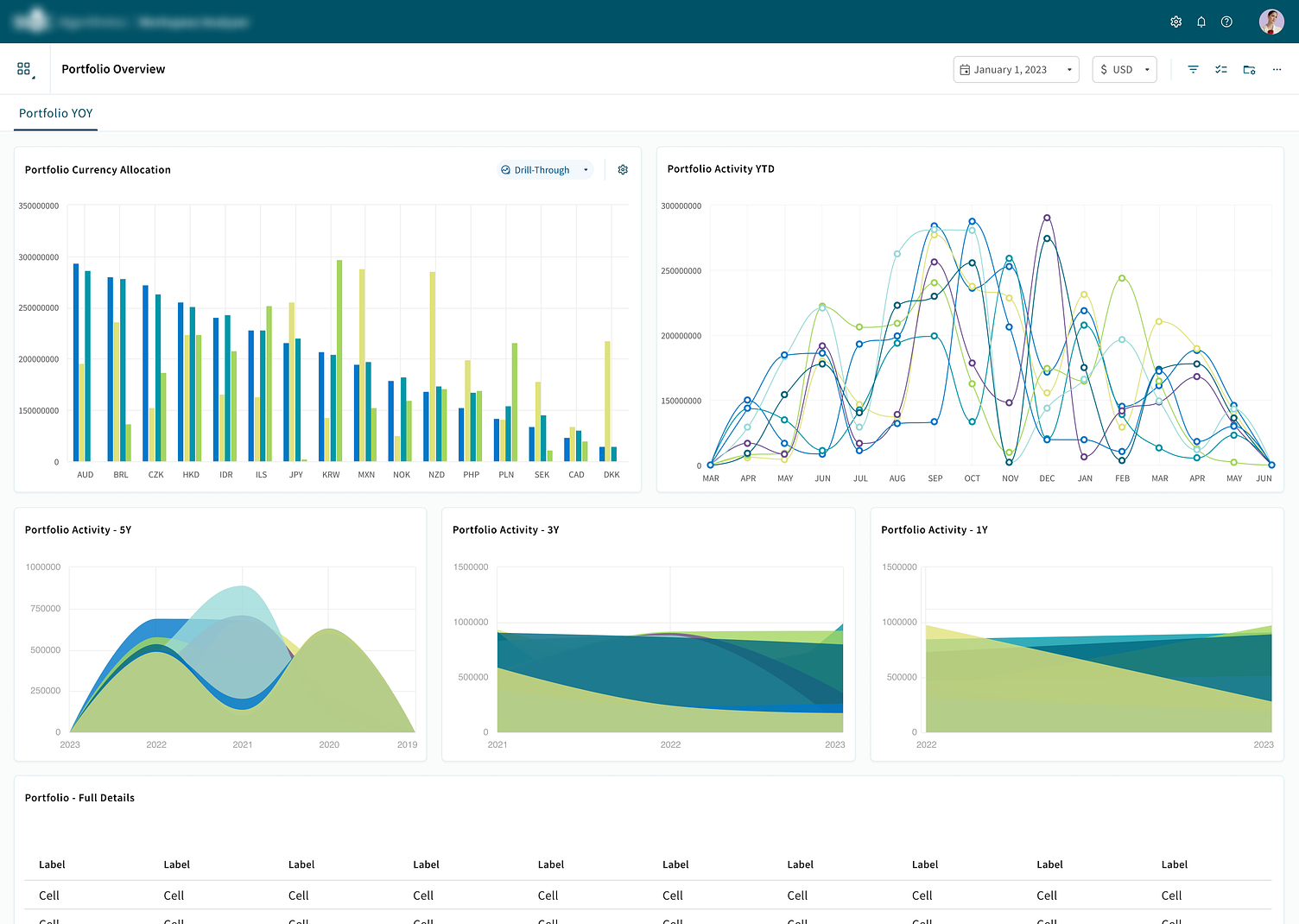
Task: Expand the January 1, 2023 date dropdown arrow
Action: tap(1069, 70)
